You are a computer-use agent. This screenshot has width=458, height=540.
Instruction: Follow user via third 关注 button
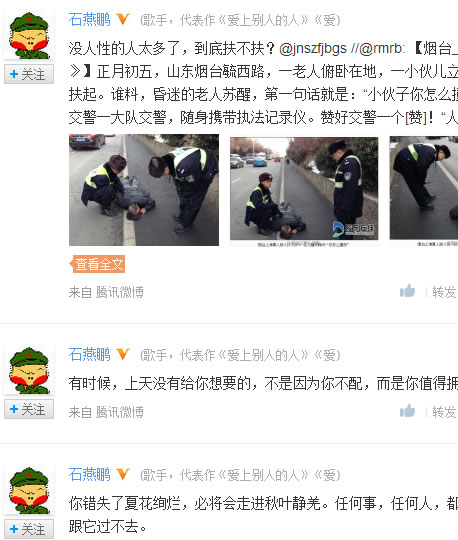point(29,529)
